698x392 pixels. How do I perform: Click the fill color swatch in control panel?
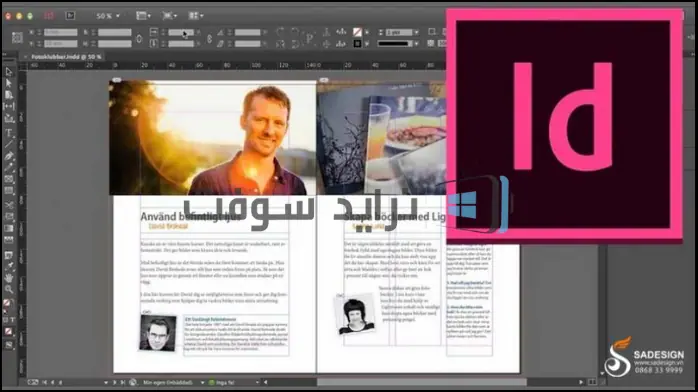click(357, 32)
